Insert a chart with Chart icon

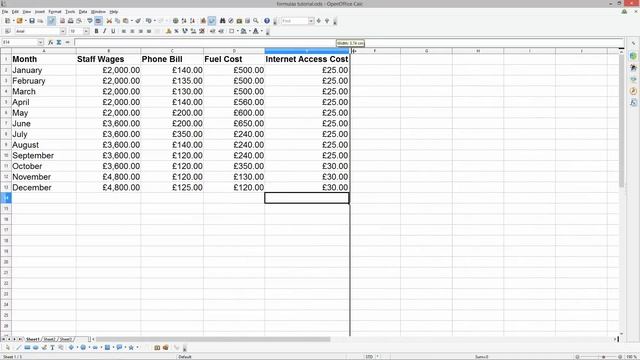(x=203, y=21)
